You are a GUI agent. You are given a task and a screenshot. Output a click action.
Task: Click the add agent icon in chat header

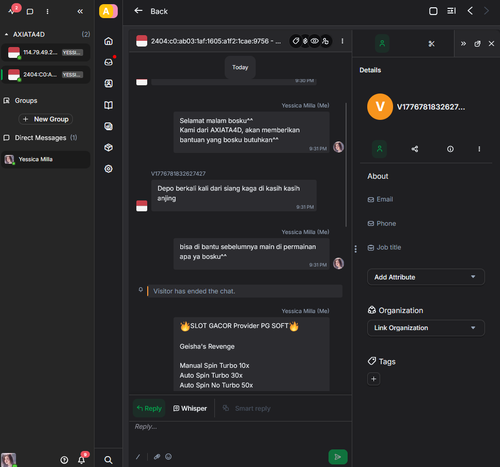tap(325, 41)
